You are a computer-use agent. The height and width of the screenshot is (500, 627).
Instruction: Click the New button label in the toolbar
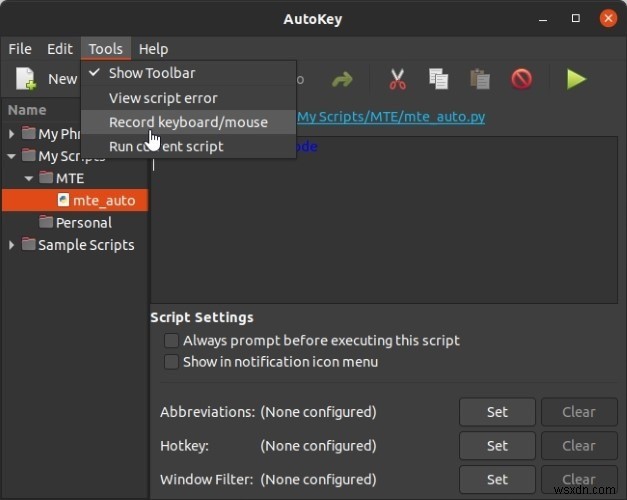coord(62,79)
